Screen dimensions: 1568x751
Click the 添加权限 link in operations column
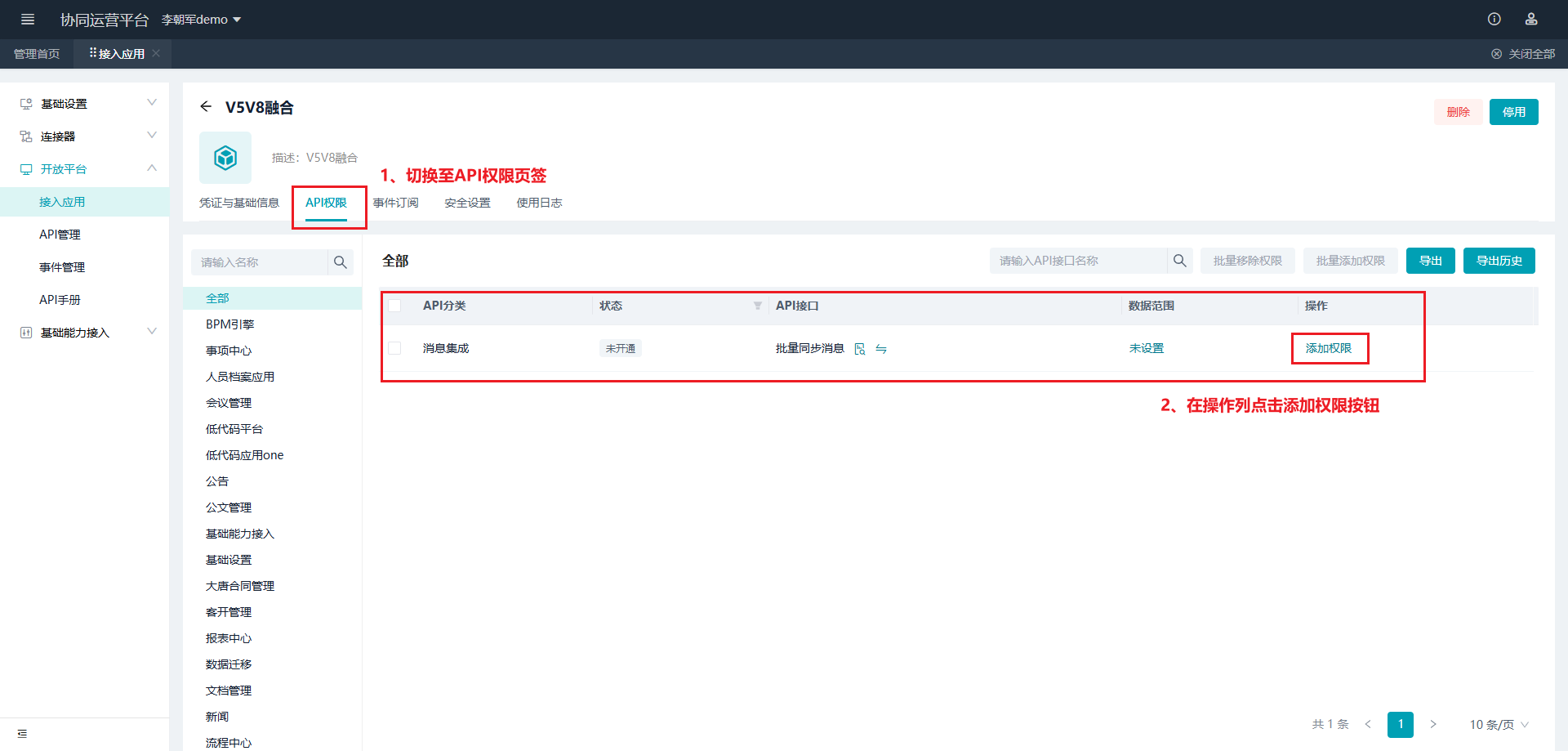[x=1328, y=348]
